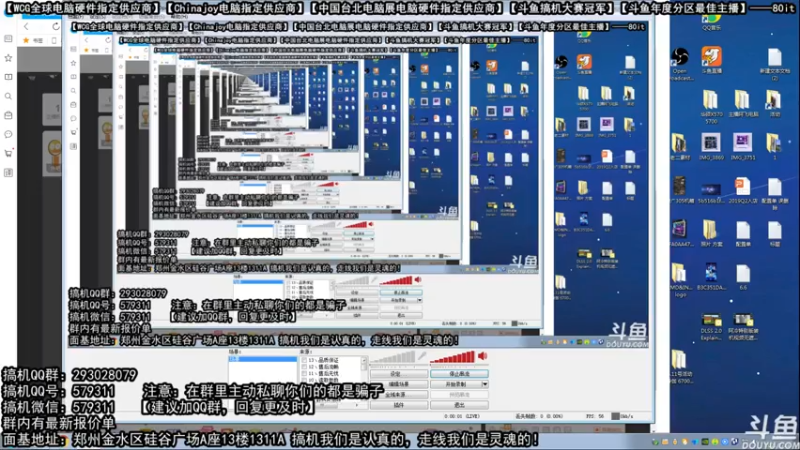This screenshot has height=450, width=800.
Task: Click the microphone icon in OBS mixer
Action: click(422, 356)
